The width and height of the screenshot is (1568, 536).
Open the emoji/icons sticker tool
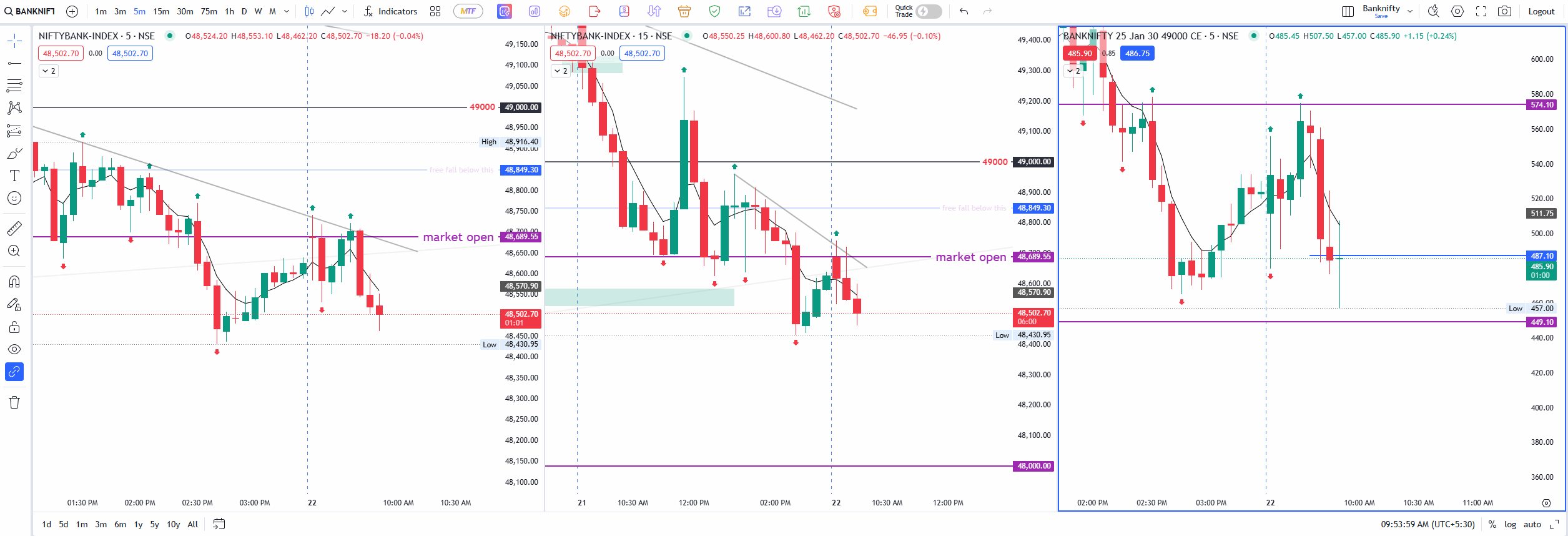coord(14,198)
